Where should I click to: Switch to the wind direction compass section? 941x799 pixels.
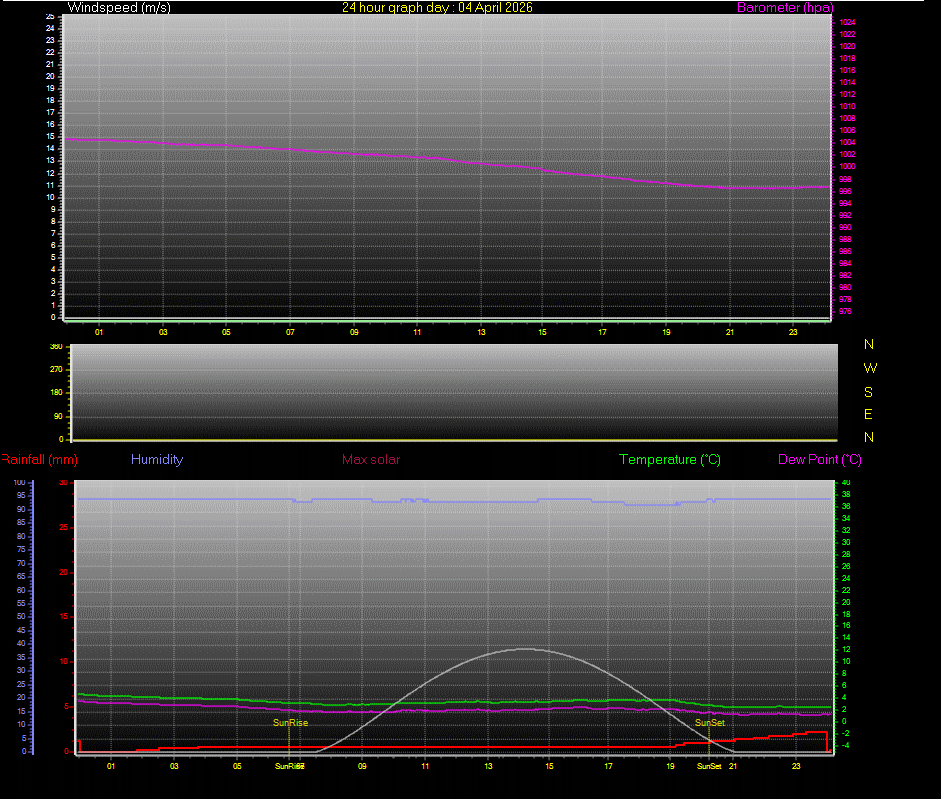450,392
